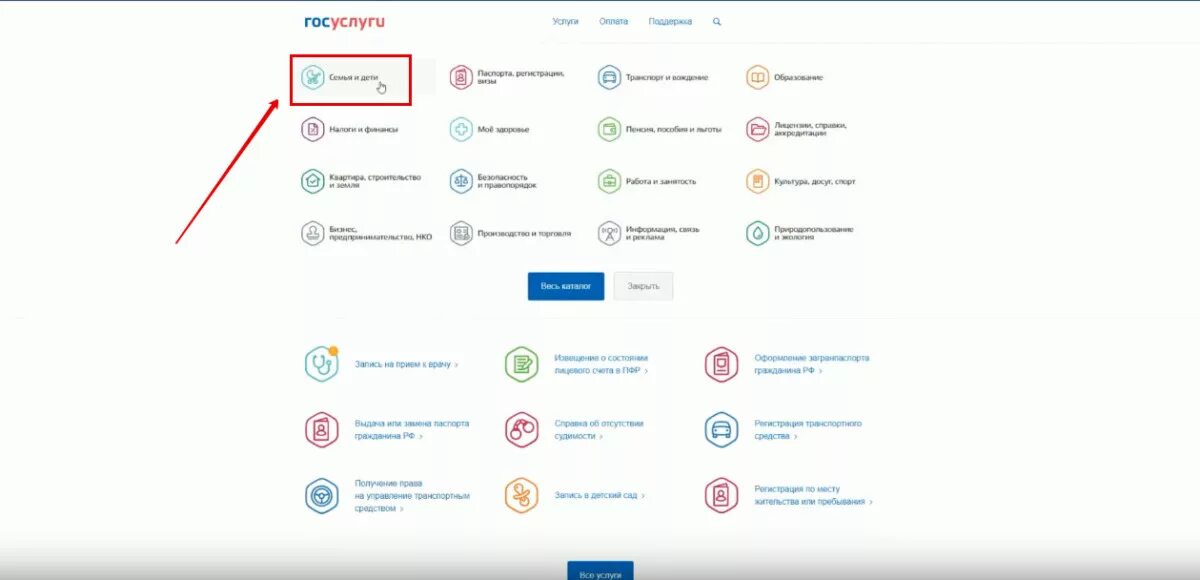Click the Лицензии, справки, аккредитации folder icon
The height and width of the screenshot is (580, 1200).
(x=757, y=129)
